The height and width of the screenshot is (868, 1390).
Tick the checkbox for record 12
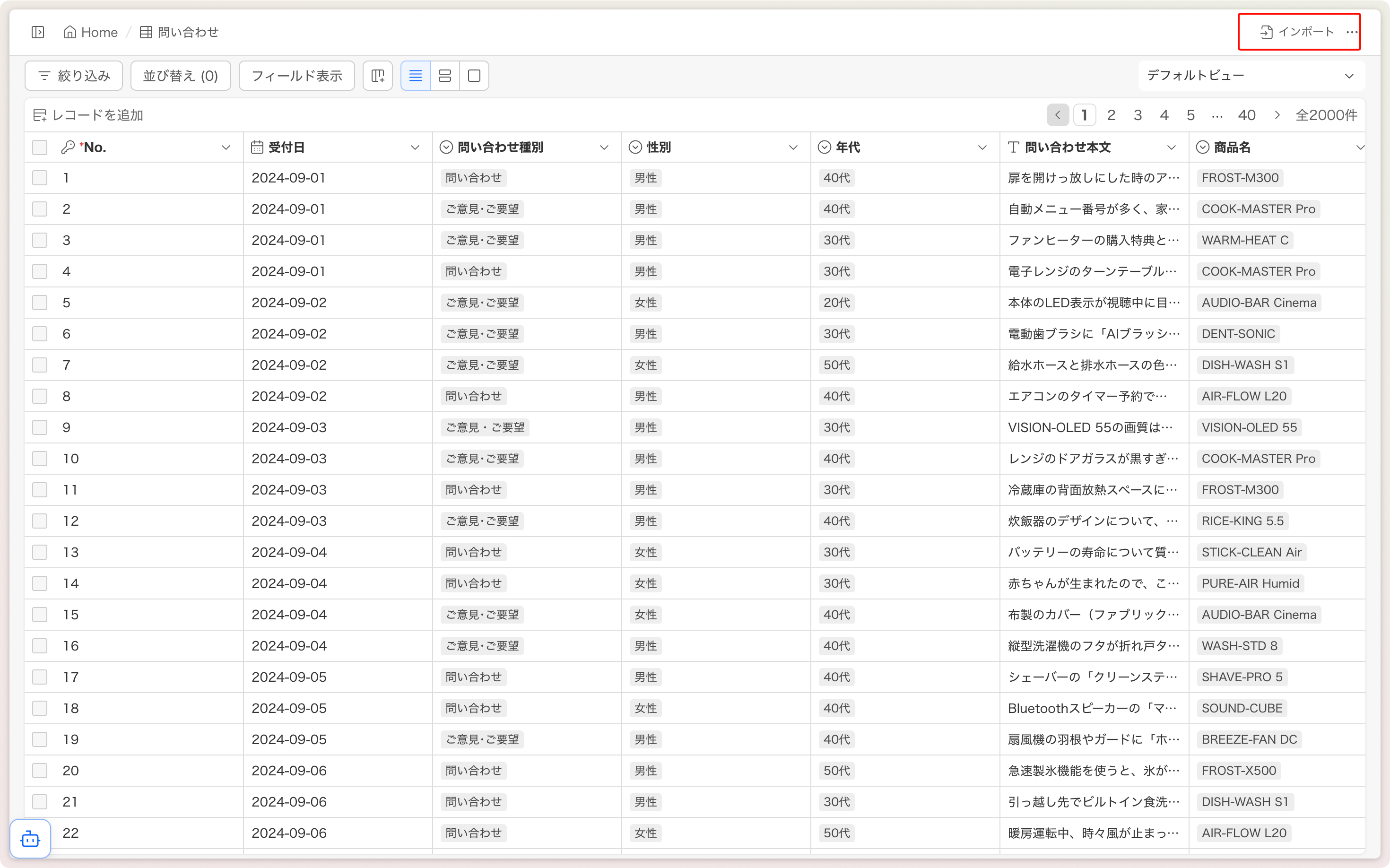[40, 521]
